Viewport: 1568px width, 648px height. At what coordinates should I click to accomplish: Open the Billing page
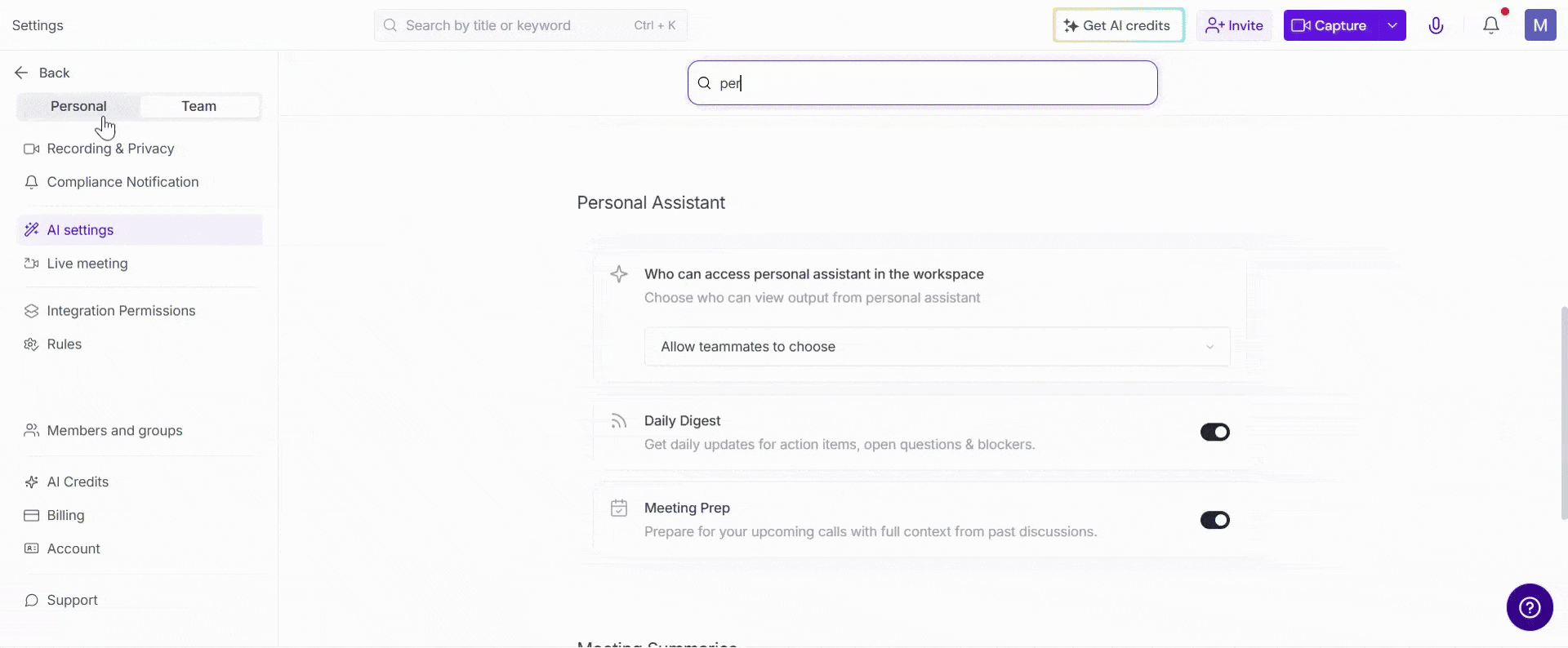pos(140,515)
